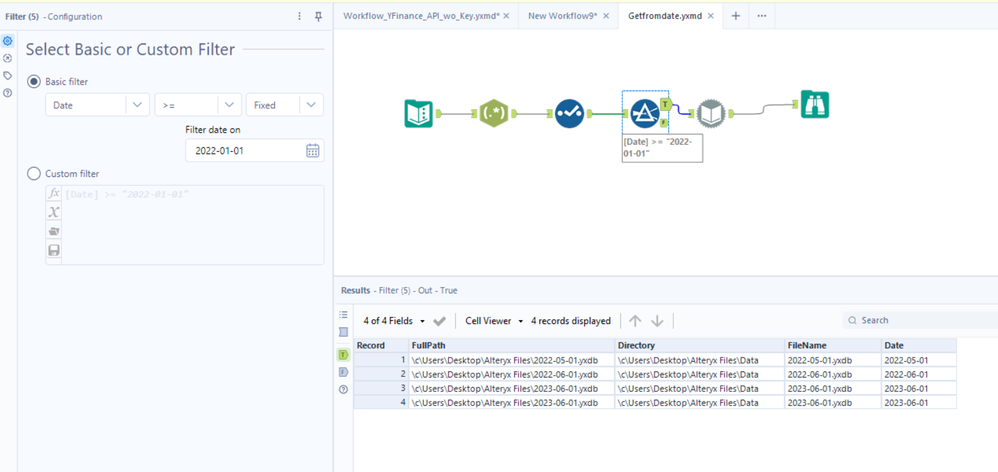Select the Dynamic Input tool node
Viewport: 998px width, 472px height.
coord(710,114)
